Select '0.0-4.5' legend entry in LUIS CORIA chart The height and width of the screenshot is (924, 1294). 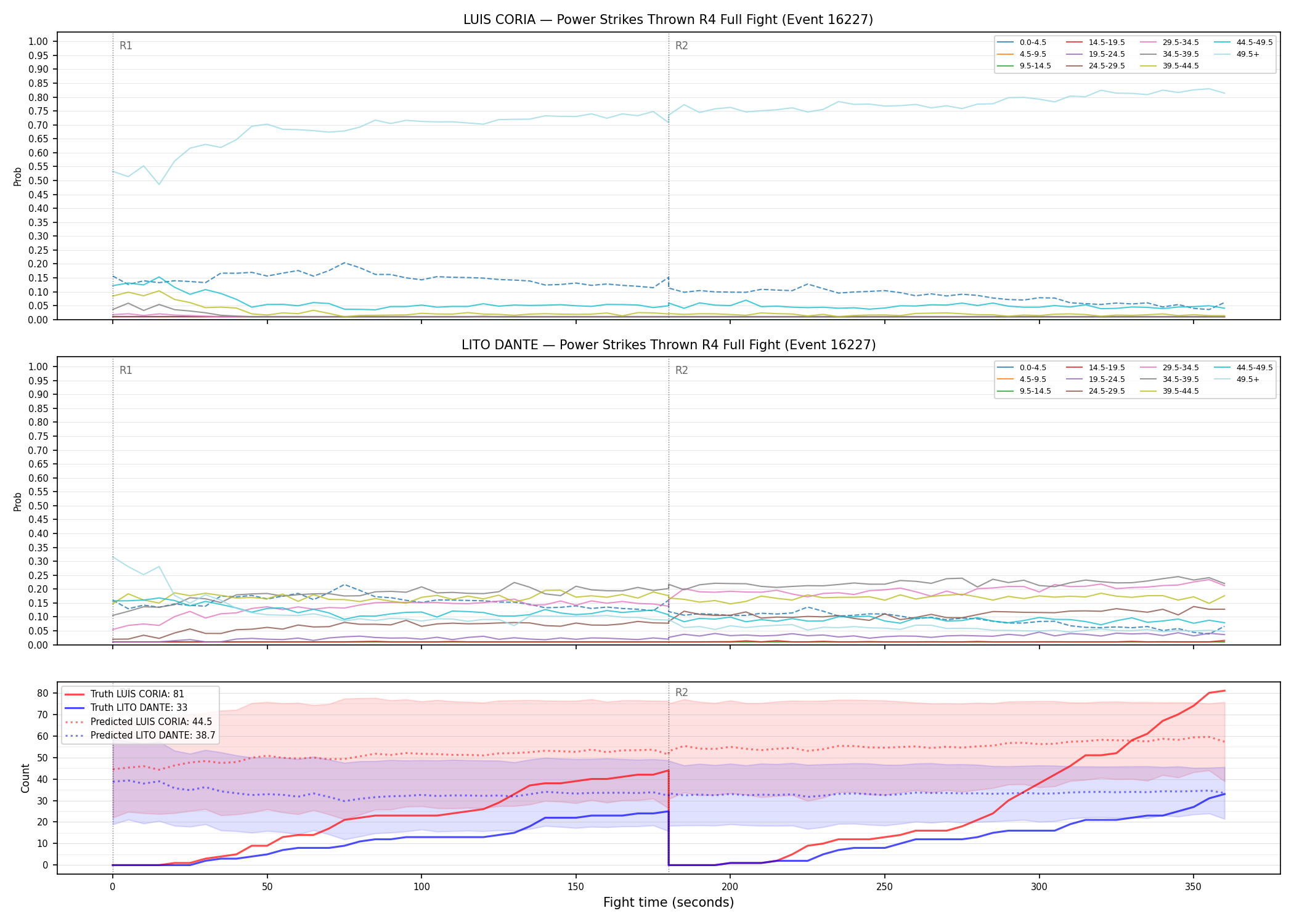click(x=1022, y=43)
